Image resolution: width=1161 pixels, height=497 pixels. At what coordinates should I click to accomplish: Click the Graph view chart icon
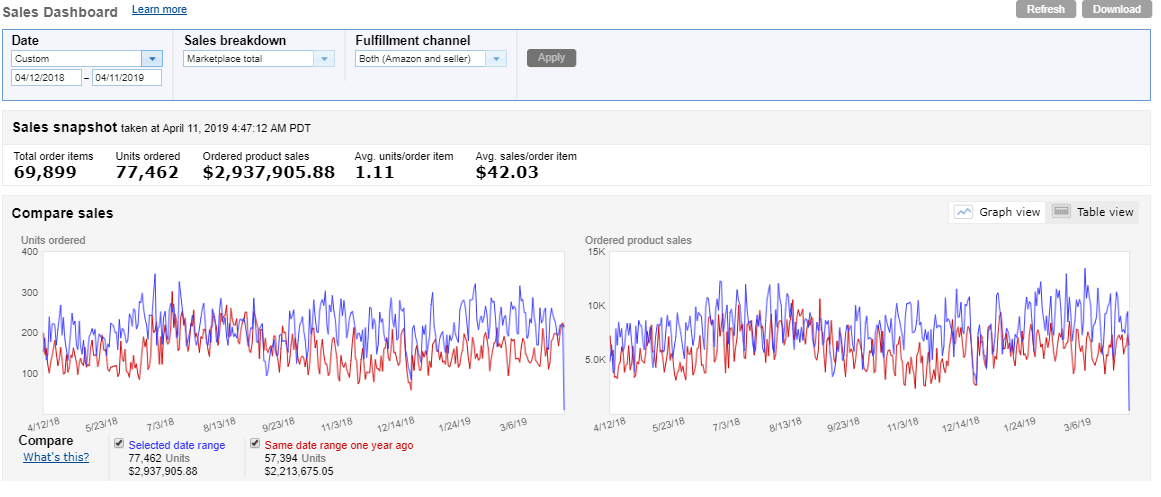pos(963,212)
